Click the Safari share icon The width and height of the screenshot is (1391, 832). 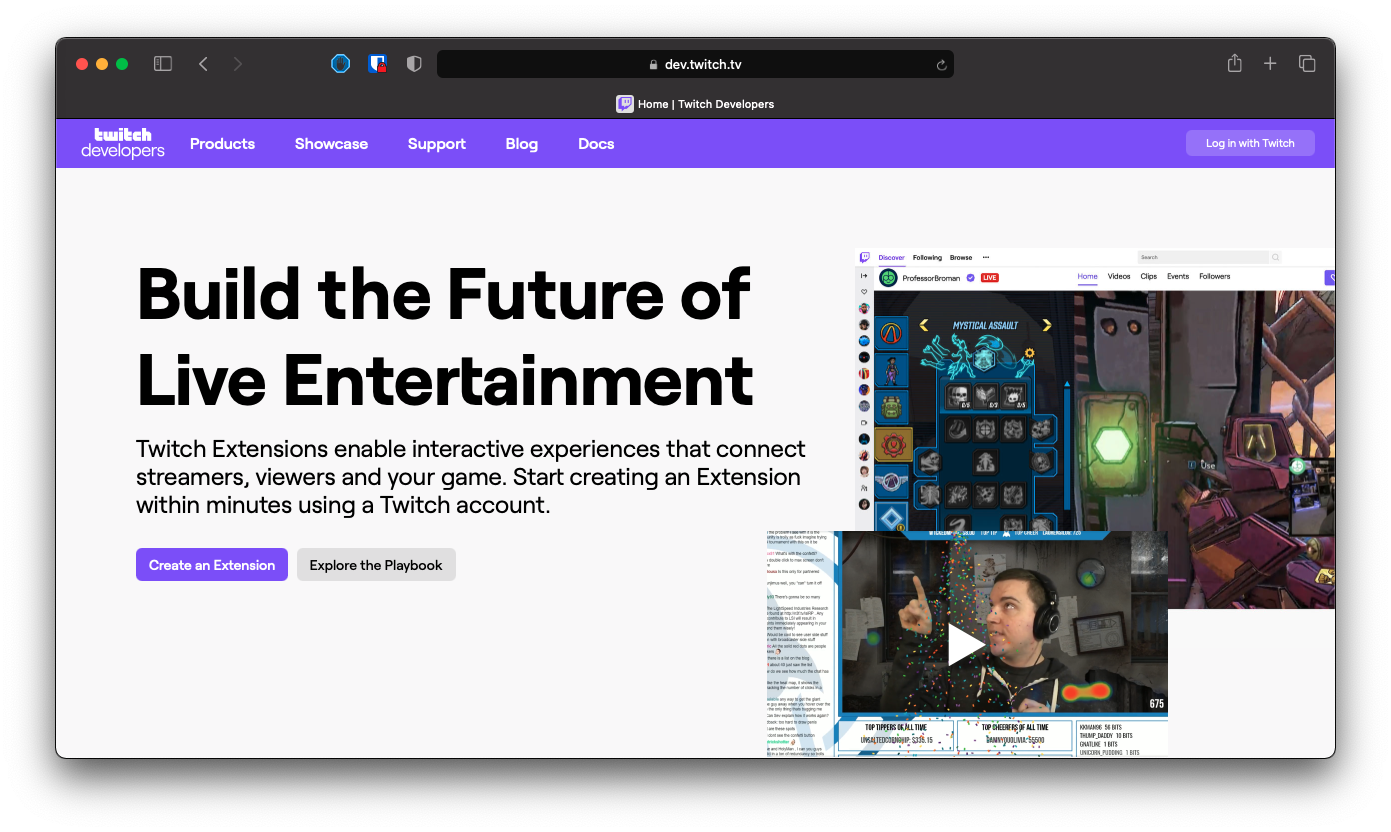[x=1234, y=63]
